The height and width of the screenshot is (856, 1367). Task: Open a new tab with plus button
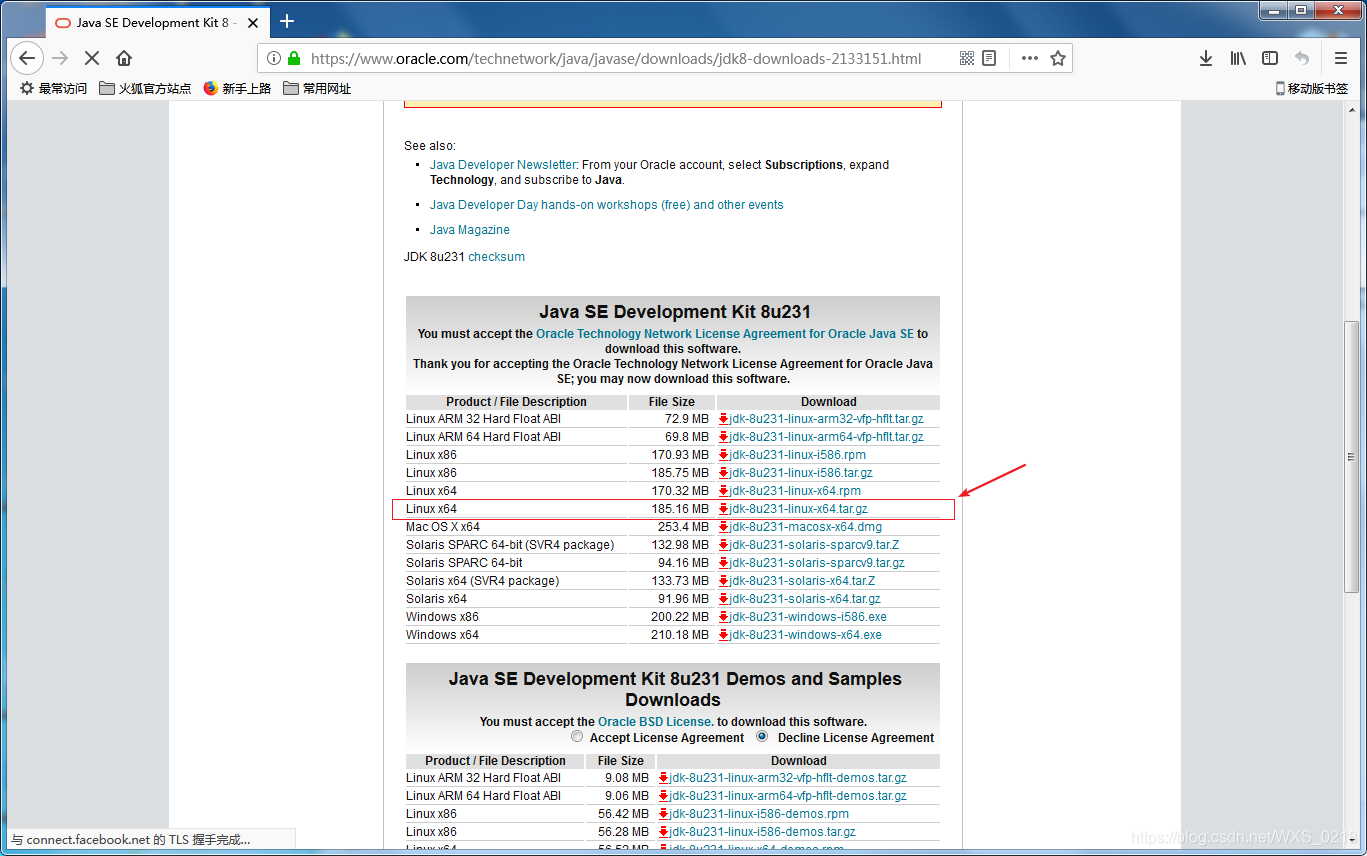pyautogui.click(x=287, y=21)
